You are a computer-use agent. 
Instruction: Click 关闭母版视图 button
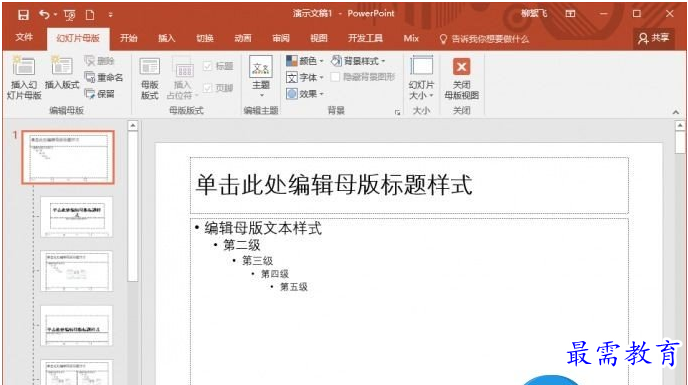(x=462, y=78)
